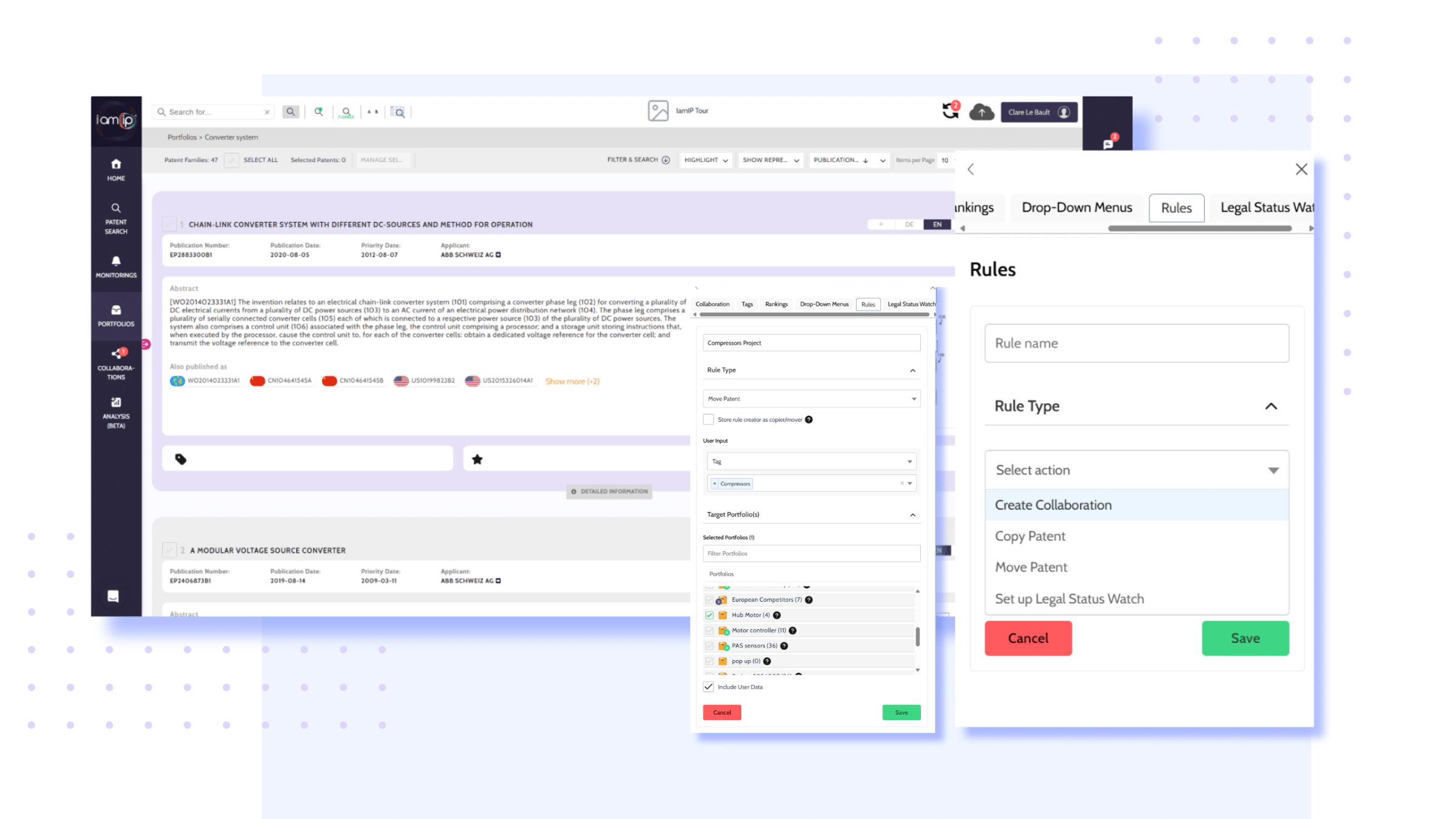The height and width of the screenshot is (819, 1456).
Task: Collapse the Rule Type section chevron
Action: [x=1271, y=406]
